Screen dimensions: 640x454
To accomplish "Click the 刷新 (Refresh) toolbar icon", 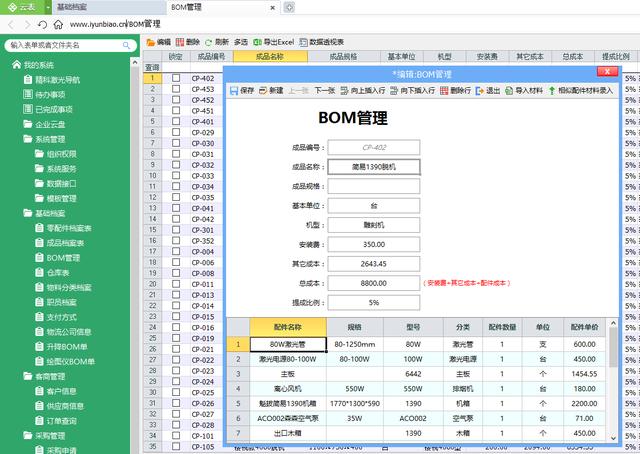I will pyautogui.click(x=208, y=42).
